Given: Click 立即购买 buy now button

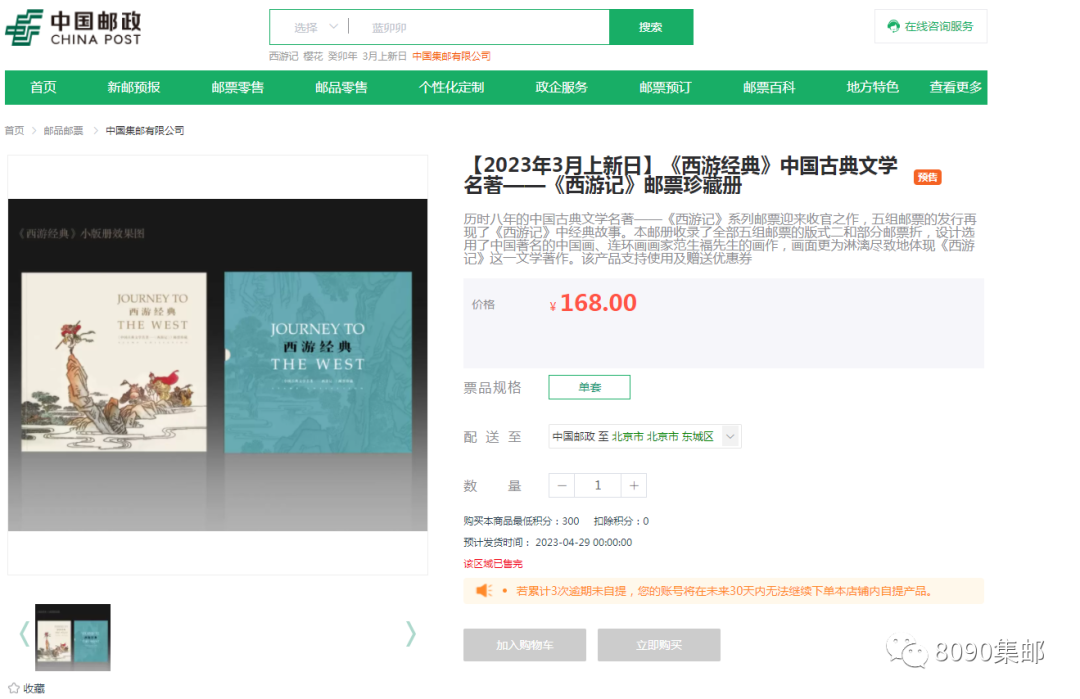Looking at the screenshot, I should click(x=659, y=645).
